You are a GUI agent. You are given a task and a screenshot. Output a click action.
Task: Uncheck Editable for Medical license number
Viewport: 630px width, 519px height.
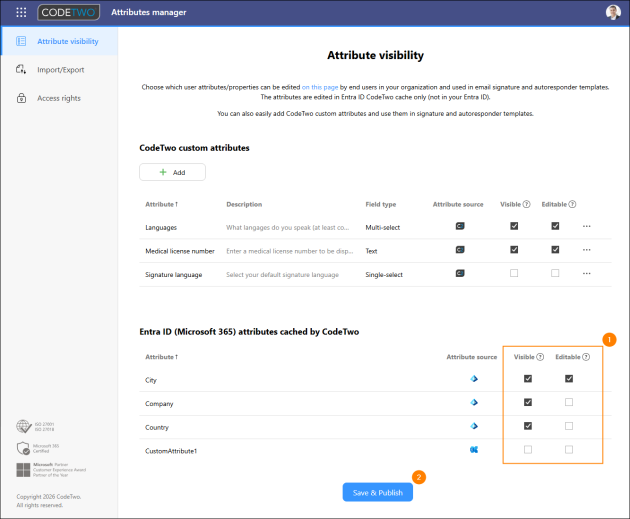click(555, 250)
